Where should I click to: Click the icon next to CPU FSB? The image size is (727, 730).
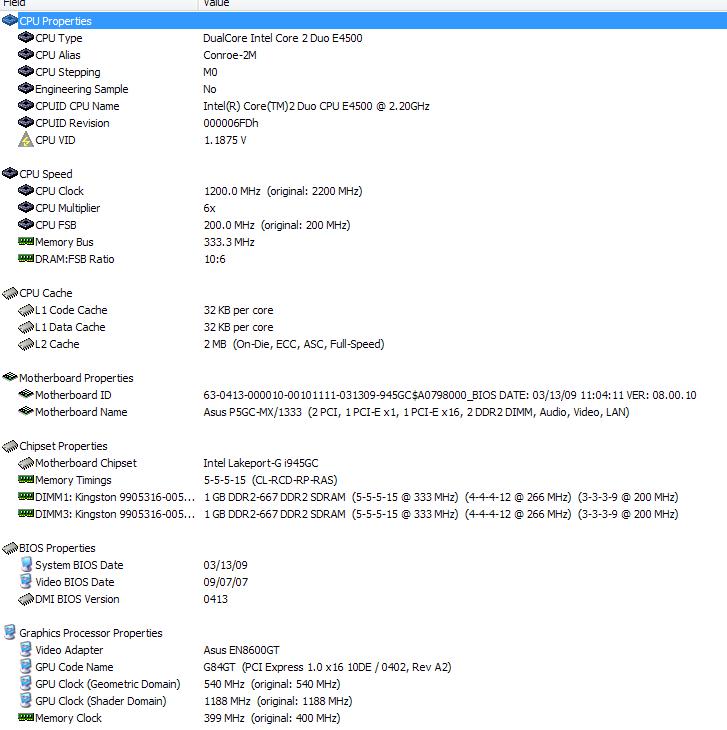pyautogui.click(x=26, y=224)
